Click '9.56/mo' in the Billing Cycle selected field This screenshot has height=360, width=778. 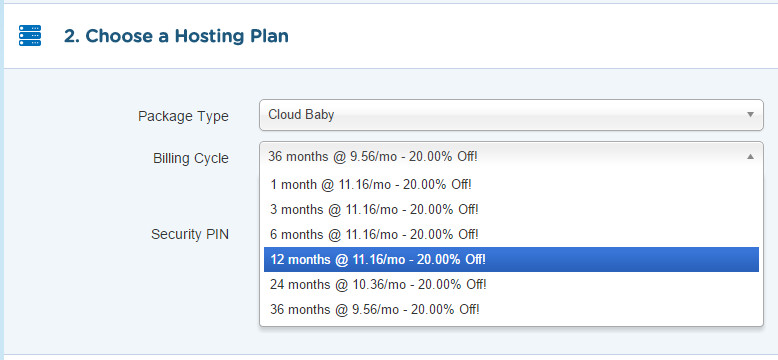[373, 157]
